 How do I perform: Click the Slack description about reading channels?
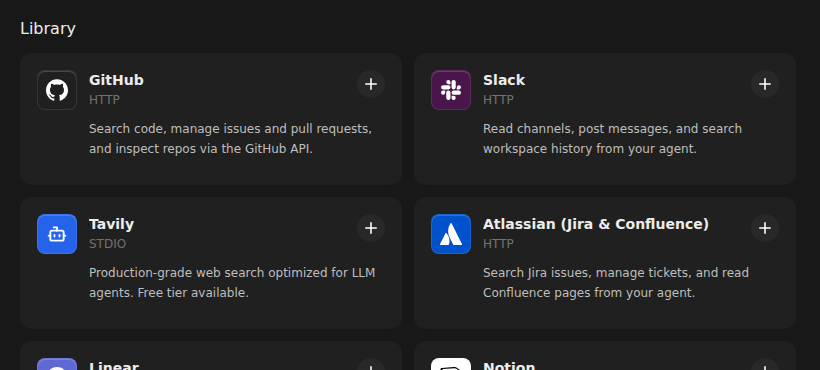(612, 139)
